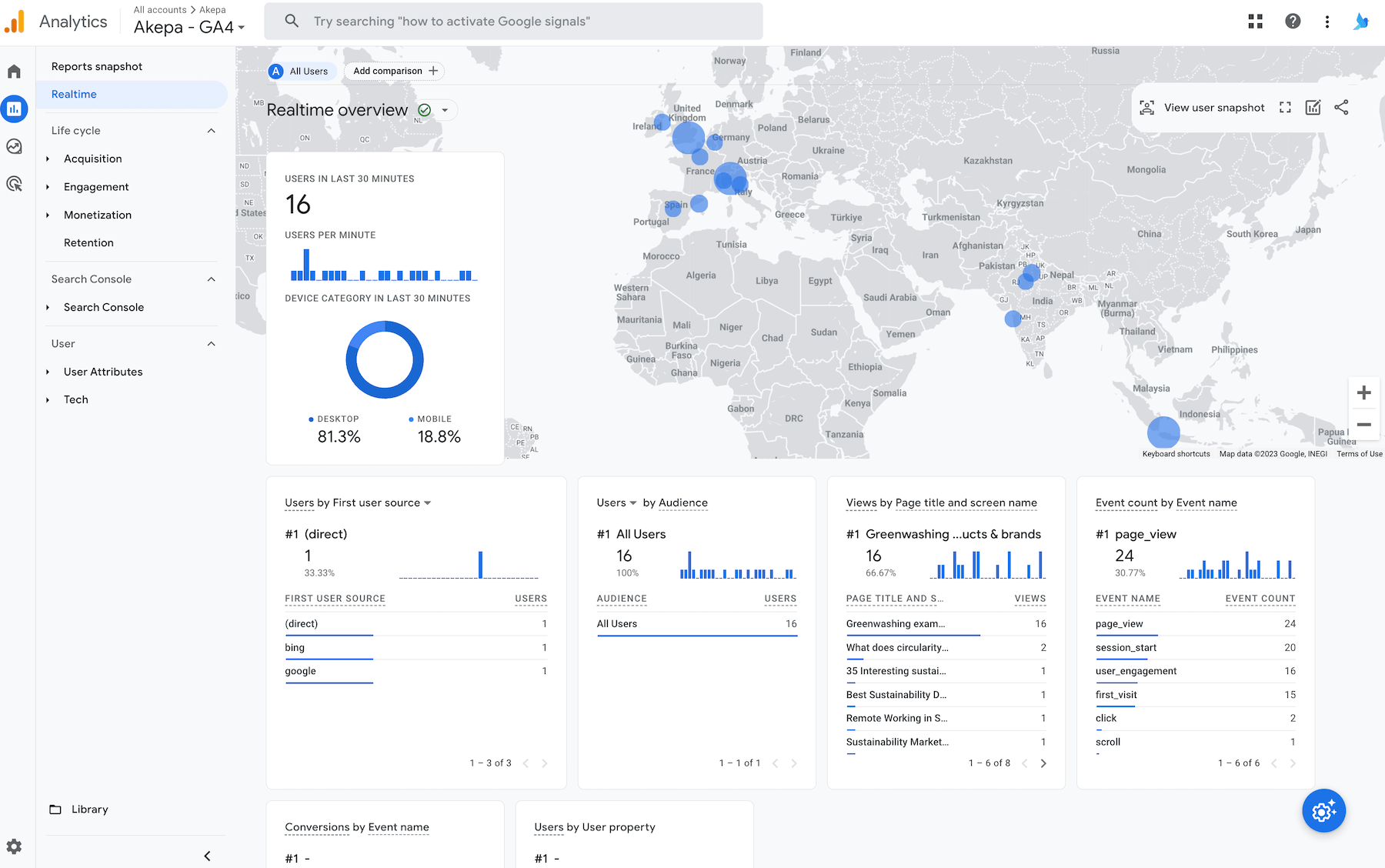
Task: Collapse the navigation panel arrow
Action: point(207,856)
